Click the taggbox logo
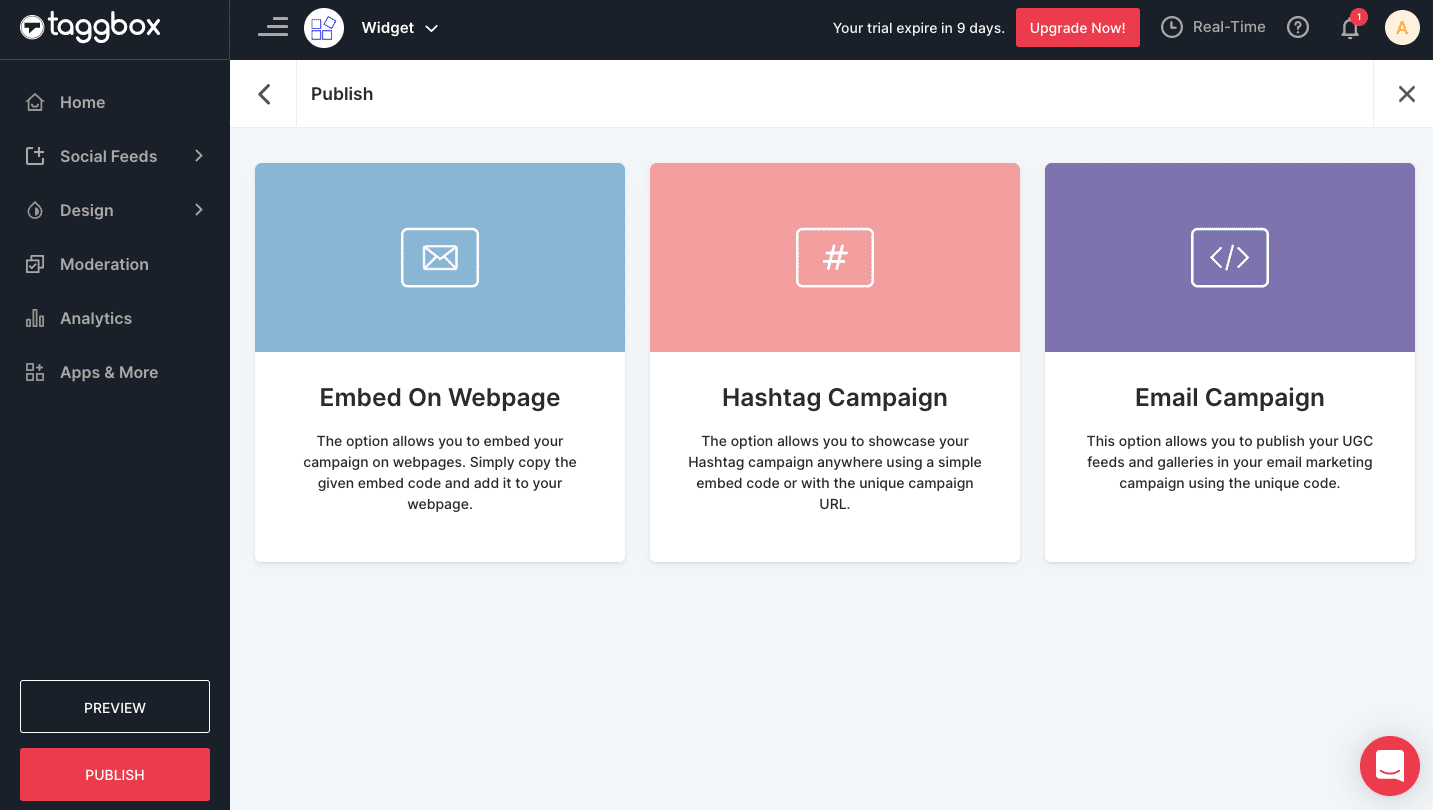 (90, 27)
